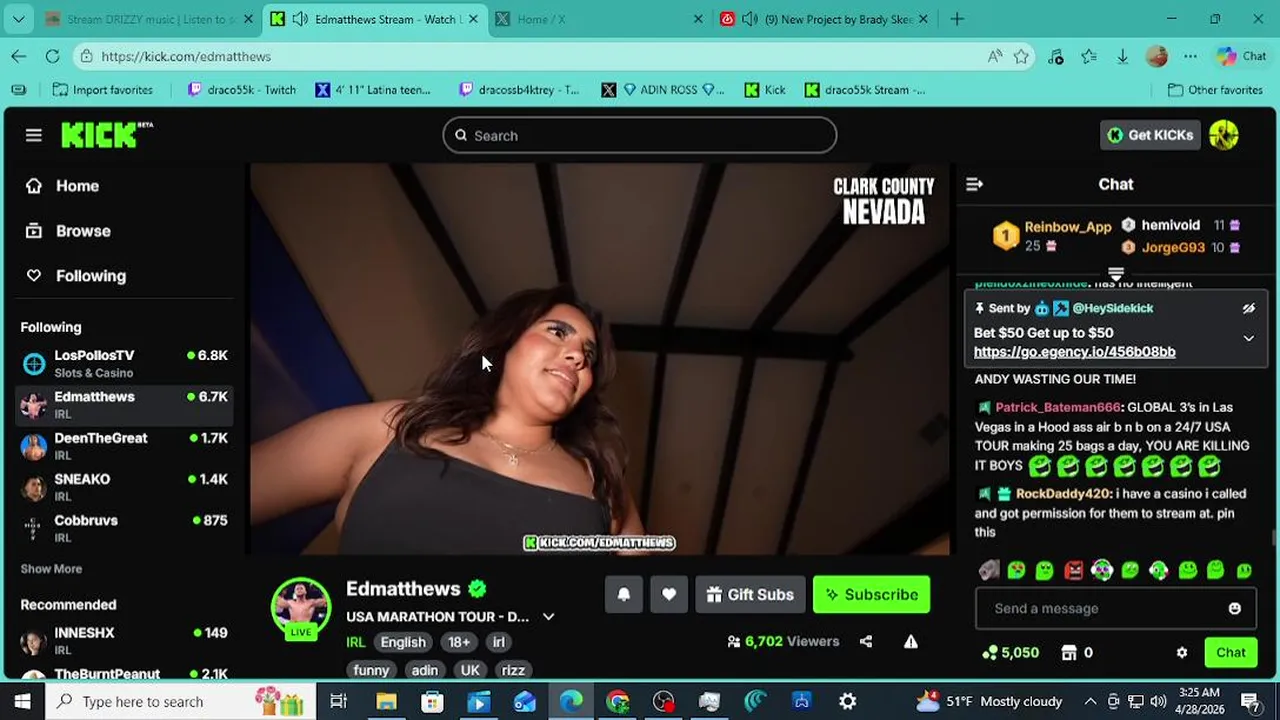Open the IRL category link
This screenshot has height=720, width=1280.
pyautogui.click(x=356, y=642)
